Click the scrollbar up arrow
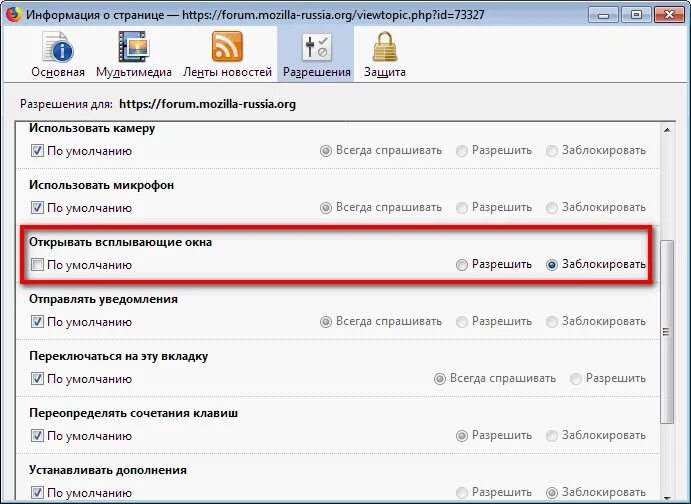691x504 pixels. (x=667, y=130)
